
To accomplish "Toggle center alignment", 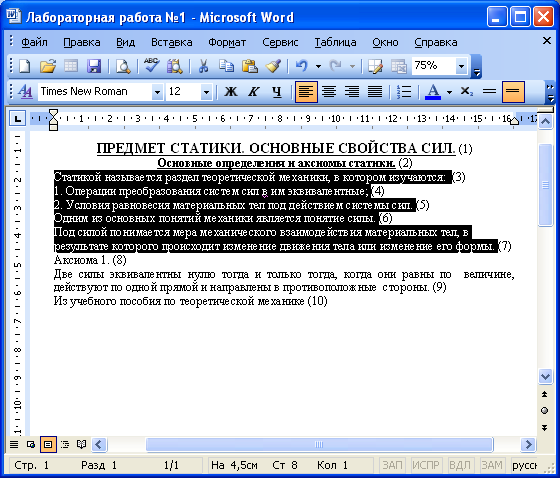I will point(329,92).
